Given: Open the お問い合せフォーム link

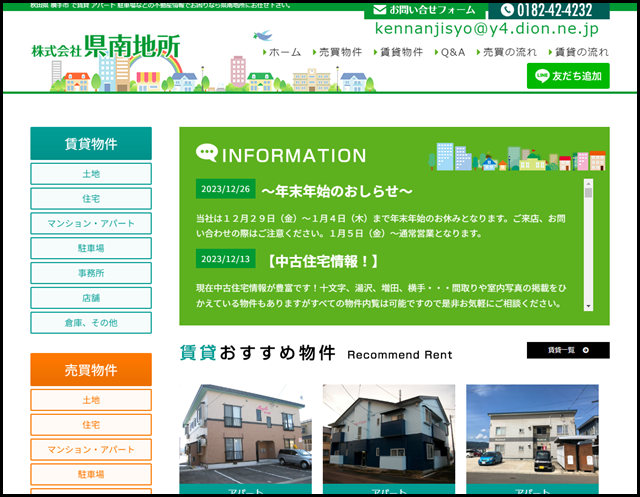Looking at the screenshot, I should 424,10.
